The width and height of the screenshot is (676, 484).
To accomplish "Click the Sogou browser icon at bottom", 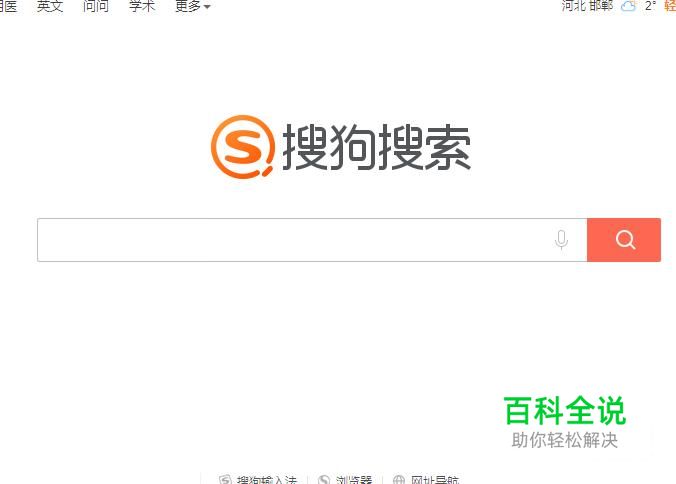I will pyautogui.click(x=324, y=480).
